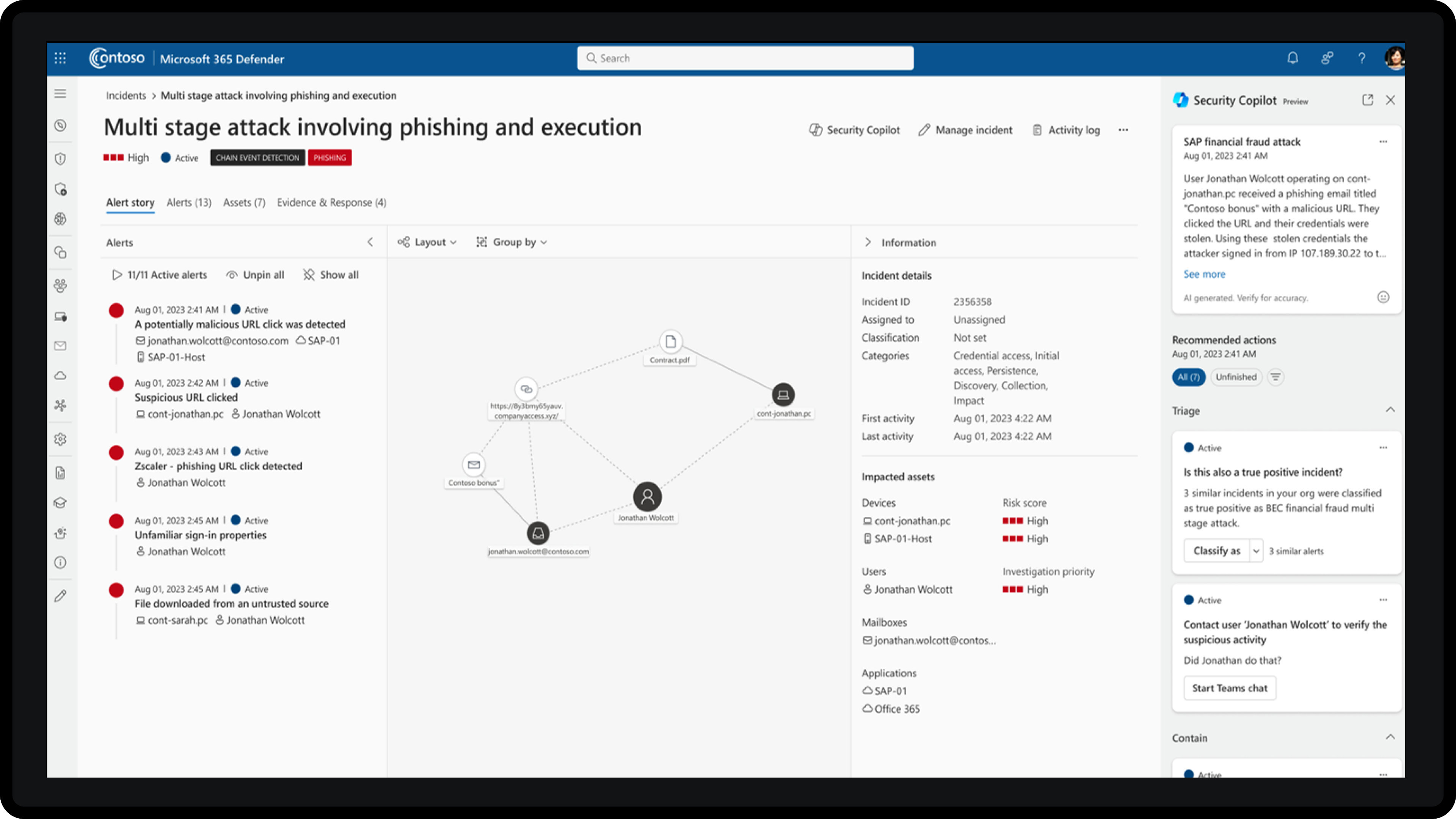This screenshot has width=1456, height=819.
Task: Click the help question mark icon
Action: click(1362, 58)
